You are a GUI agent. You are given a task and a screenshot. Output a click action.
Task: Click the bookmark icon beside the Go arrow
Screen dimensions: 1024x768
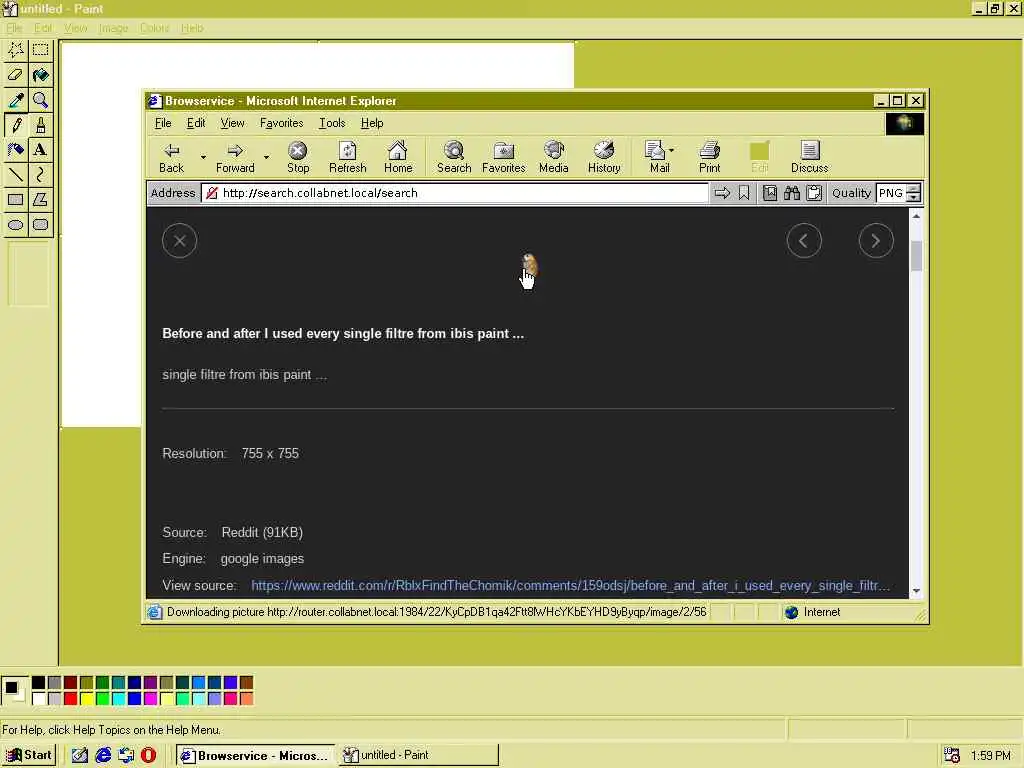point(744,193)
